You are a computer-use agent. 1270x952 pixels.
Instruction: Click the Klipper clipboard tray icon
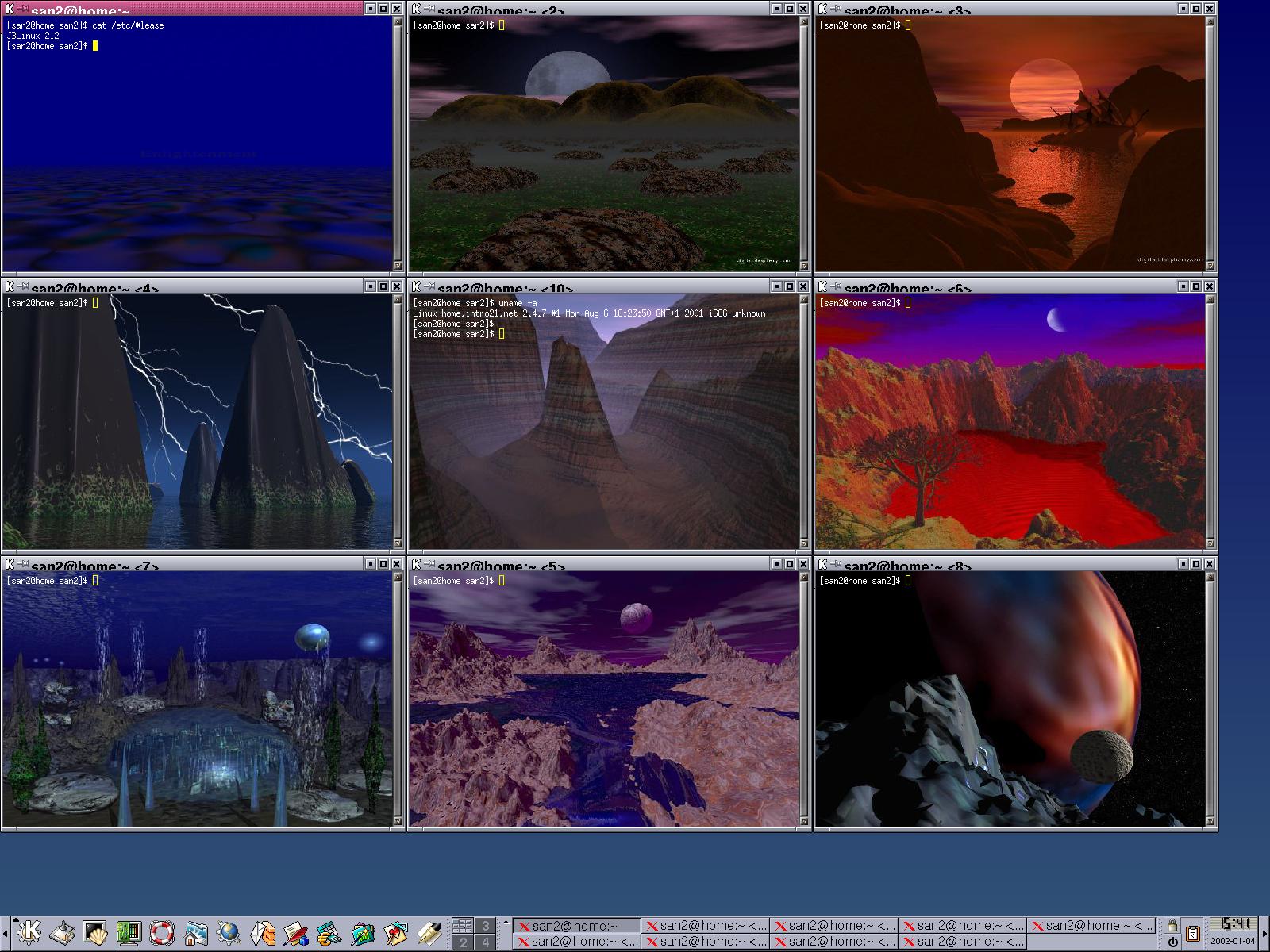coord(1192,933)
